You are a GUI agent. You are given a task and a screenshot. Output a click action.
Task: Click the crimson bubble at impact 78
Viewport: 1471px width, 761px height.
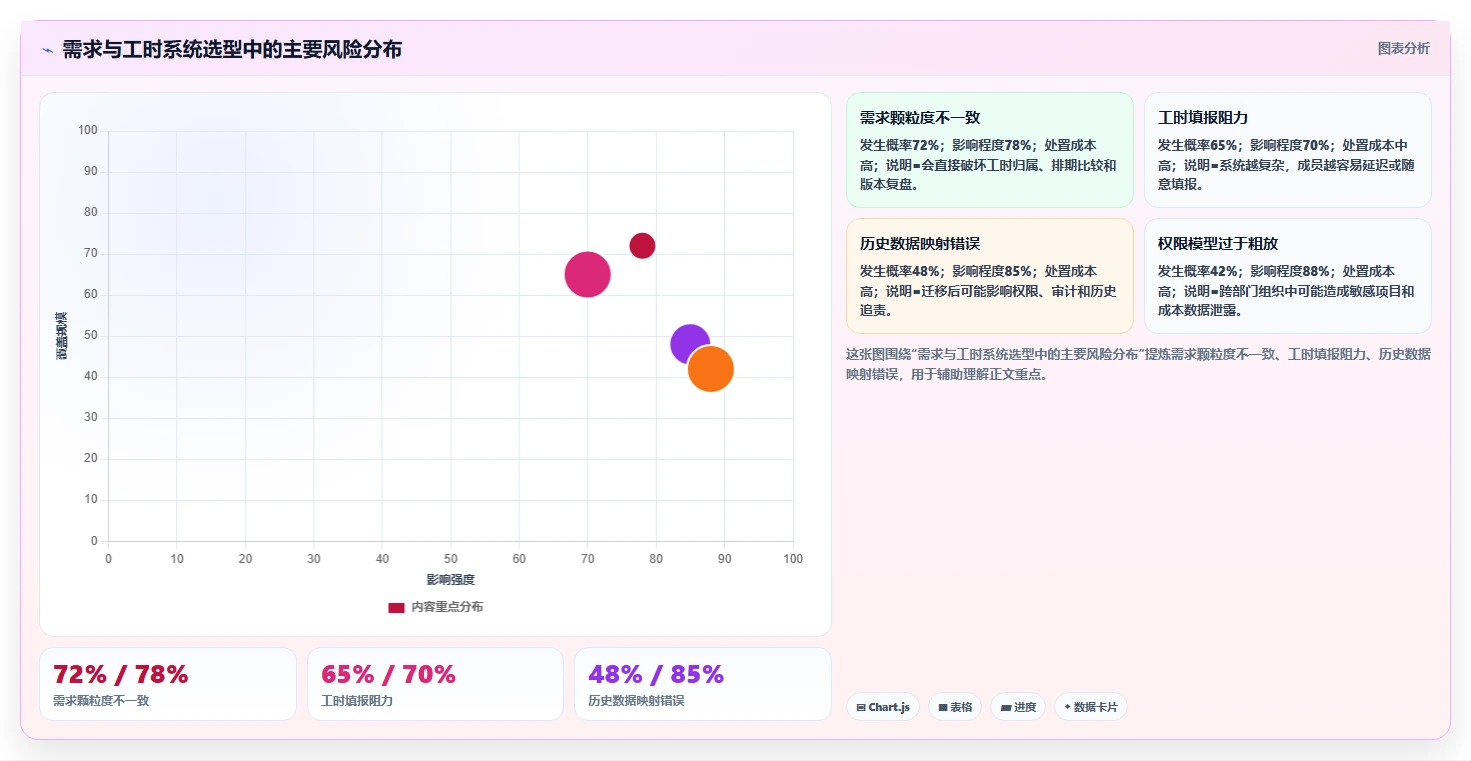pos(642,245)
